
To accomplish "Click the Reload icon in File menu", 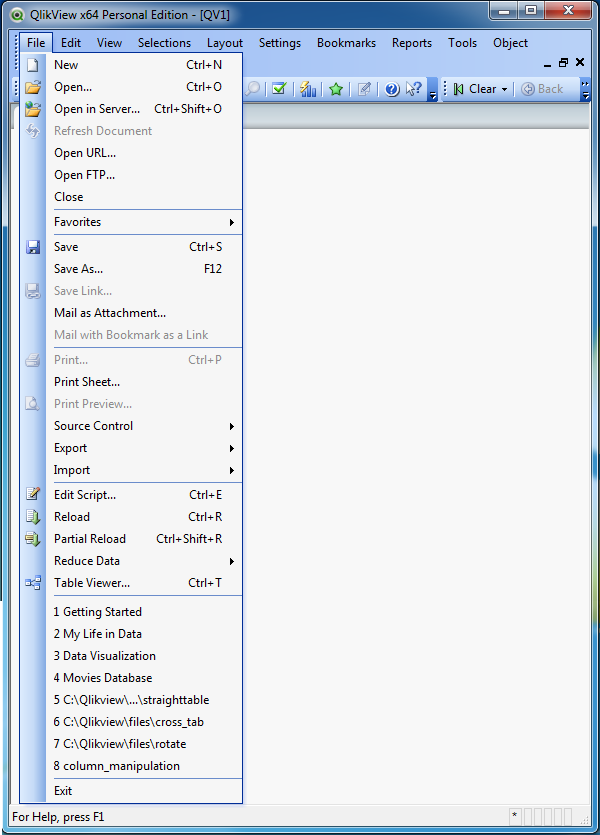I will [x=33, y=517].
